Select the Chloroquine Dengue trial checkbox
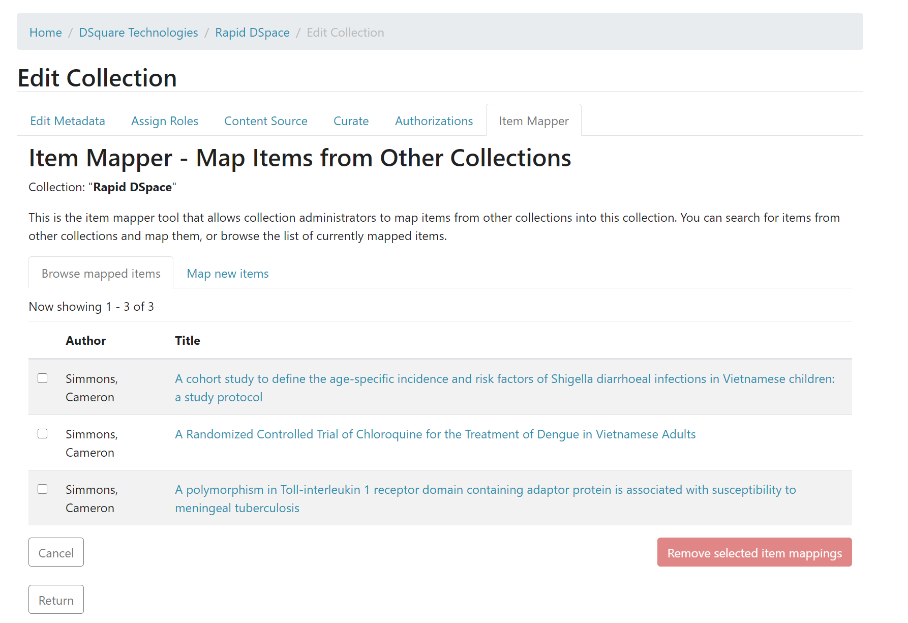Viewport: 908px width, 623px height. (42, 434)
